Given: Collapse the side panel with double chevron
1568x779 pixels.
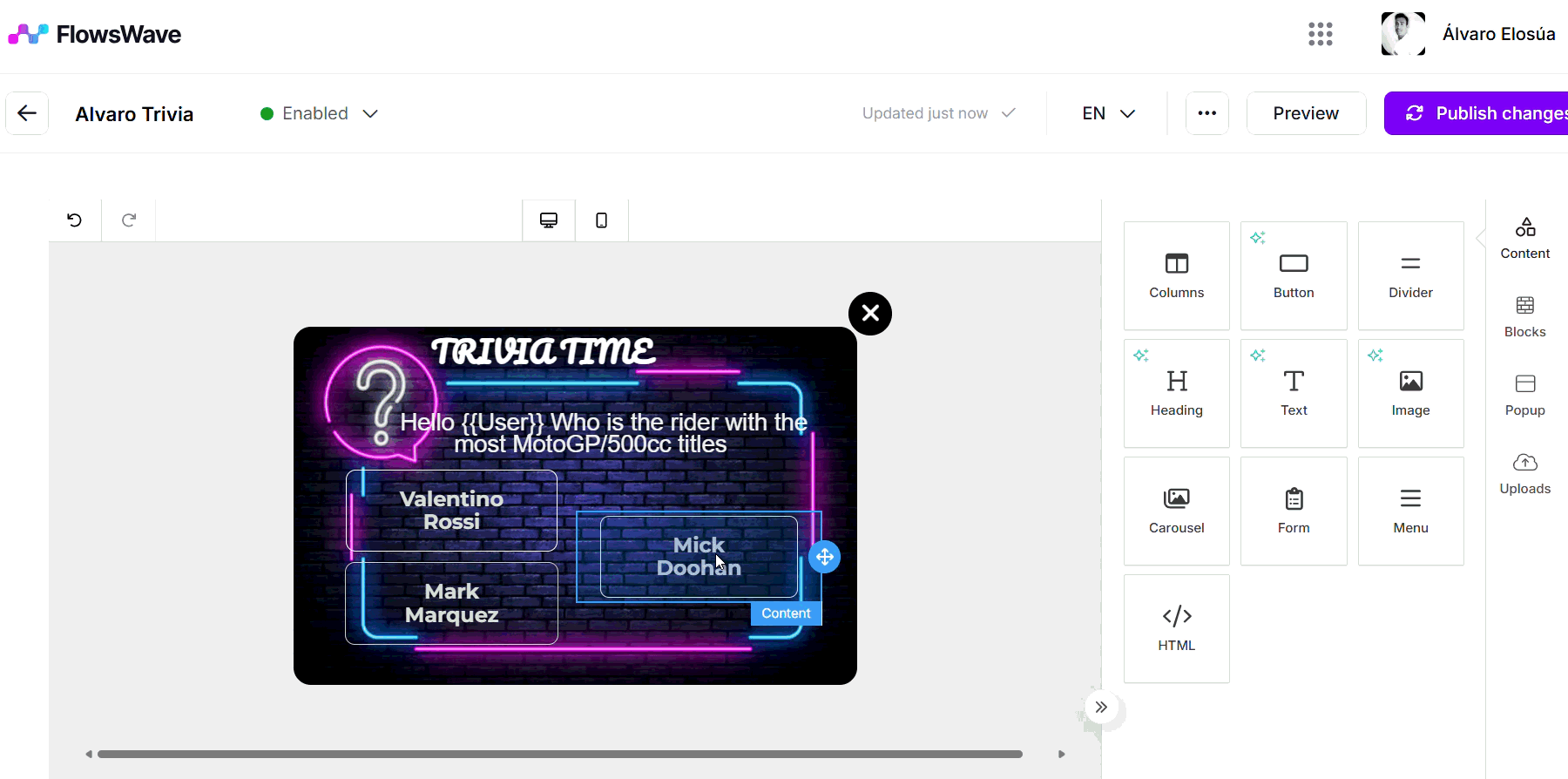Looking at the screenshot, I should (1101, 707).
